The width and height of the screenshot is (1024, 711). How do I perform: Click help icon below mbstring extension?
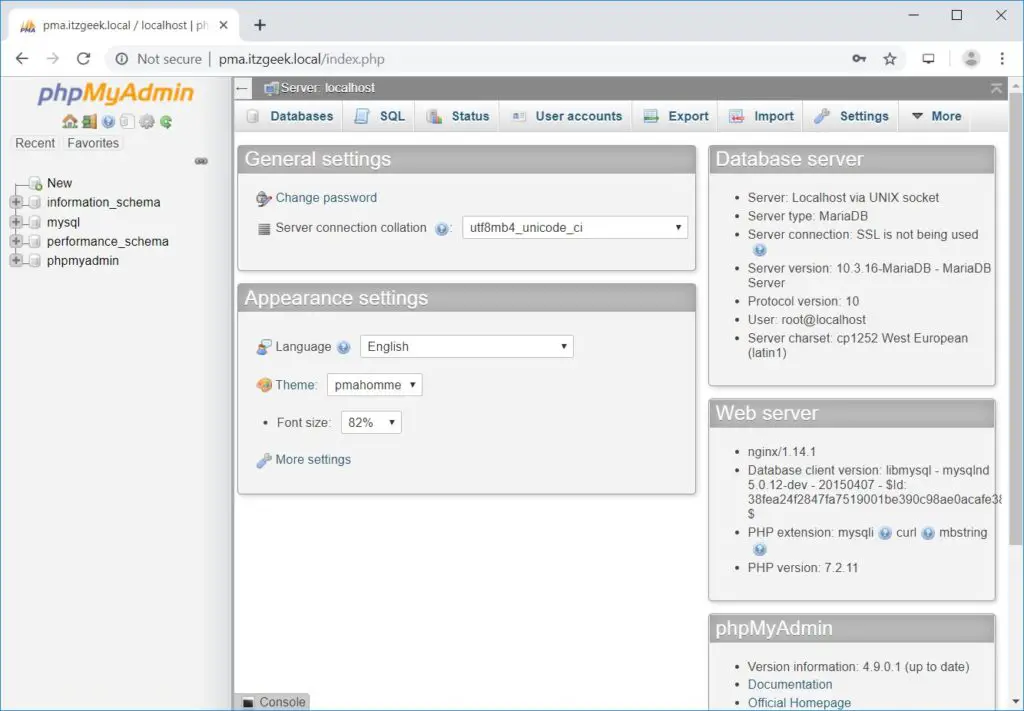(759, 549)
